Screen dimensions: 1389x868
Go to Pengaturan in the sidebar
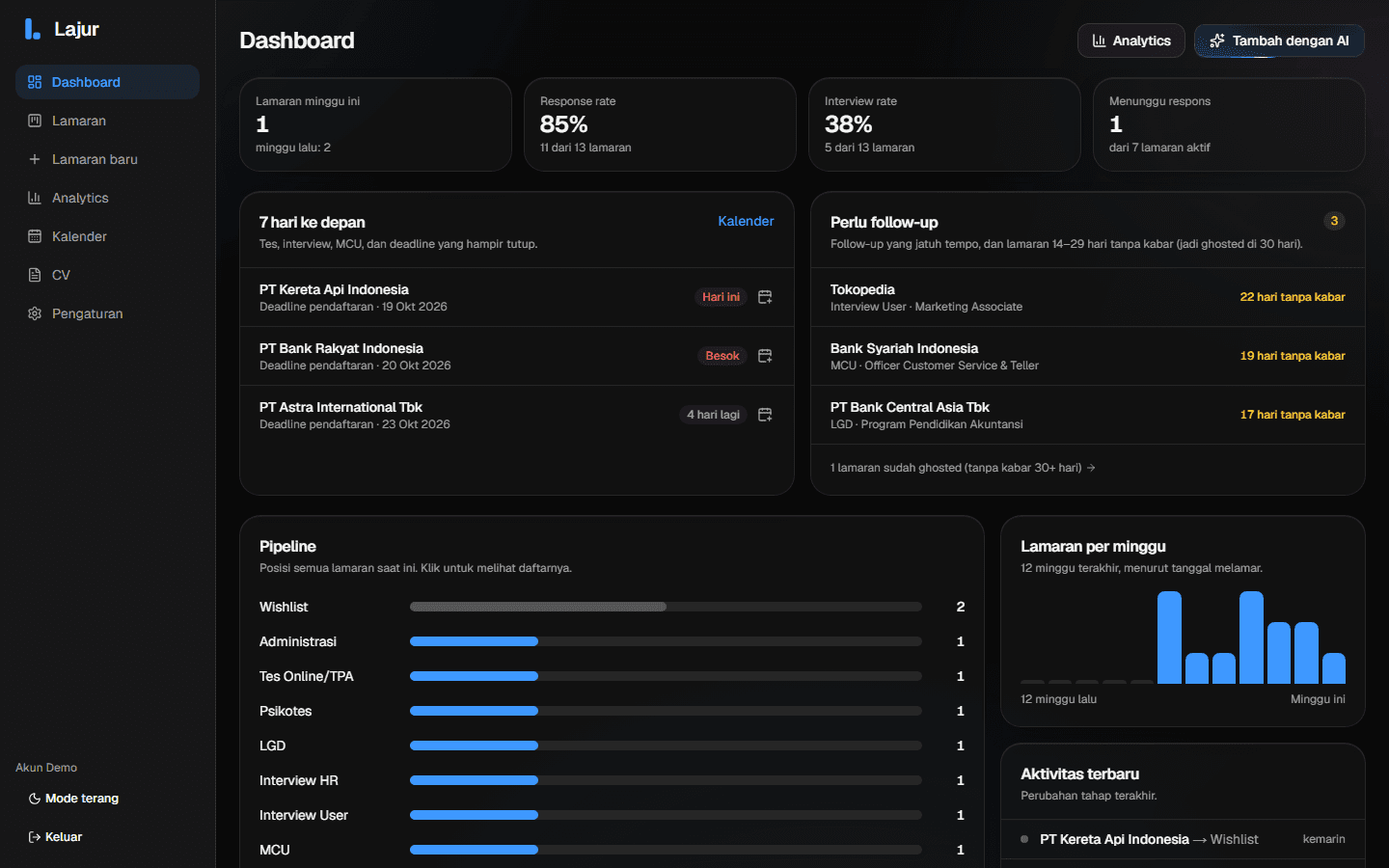pyautogui.click(x=107, y=313)
